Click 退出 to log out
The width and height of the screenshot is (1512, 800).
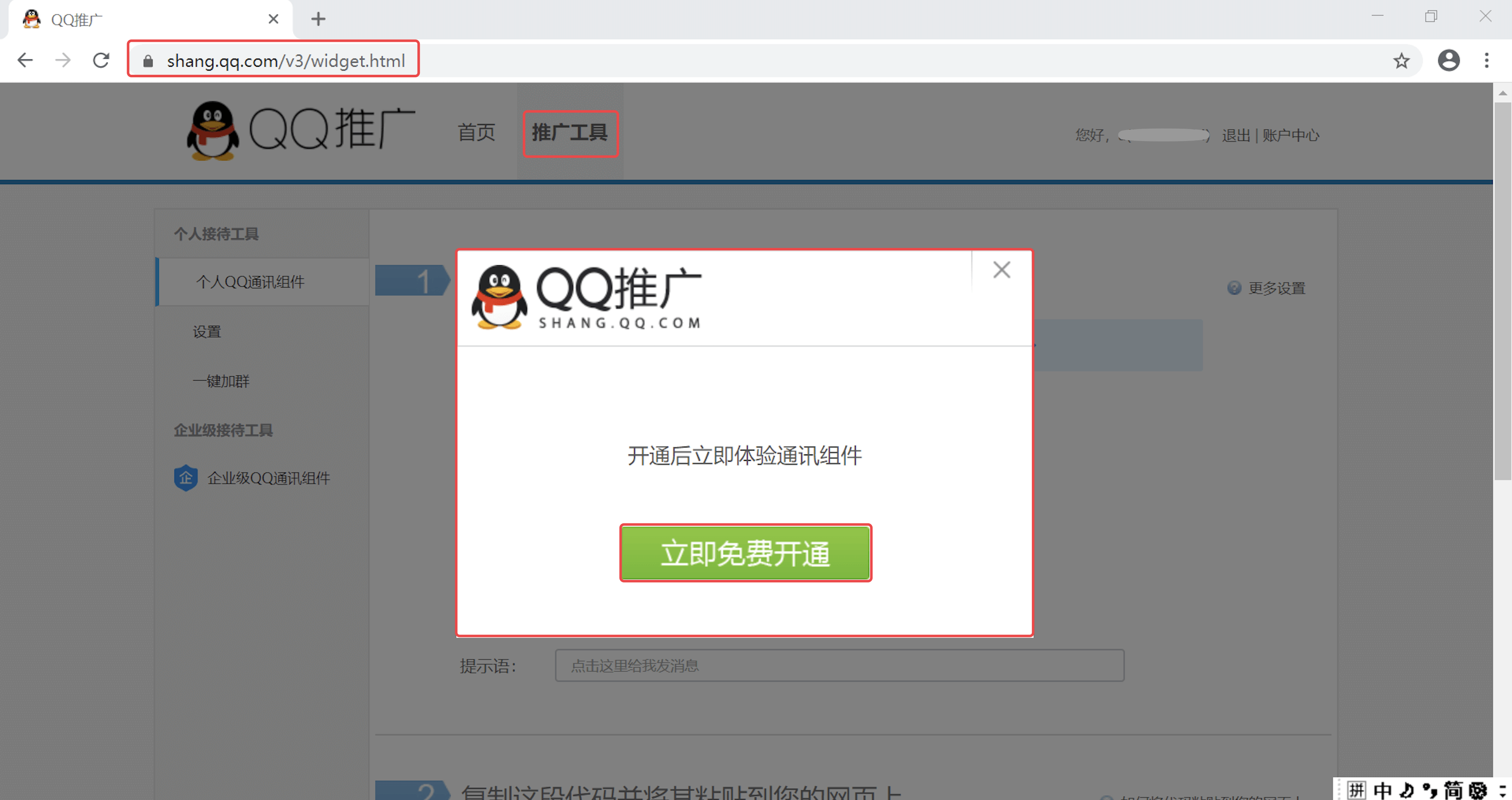point(1235,136)
